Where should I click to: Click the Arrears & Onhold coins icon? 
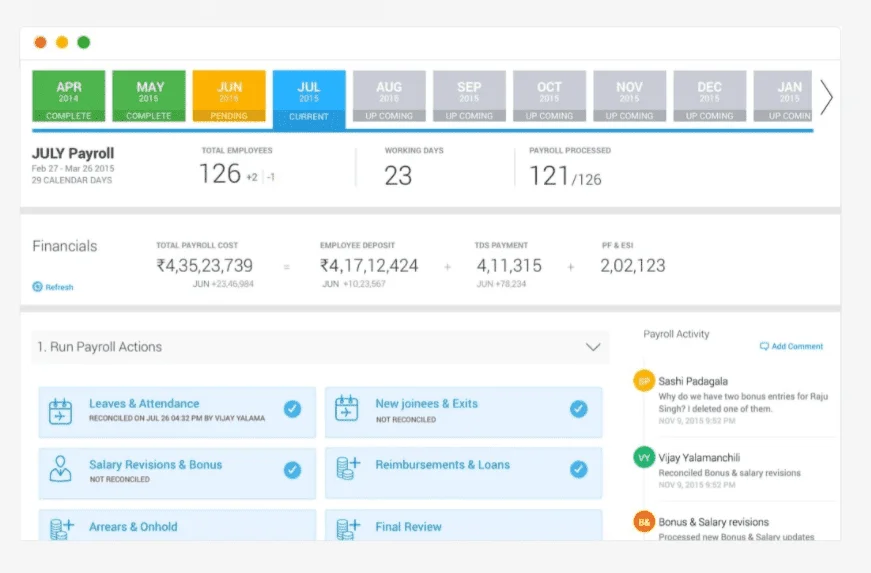pos(61,527)
